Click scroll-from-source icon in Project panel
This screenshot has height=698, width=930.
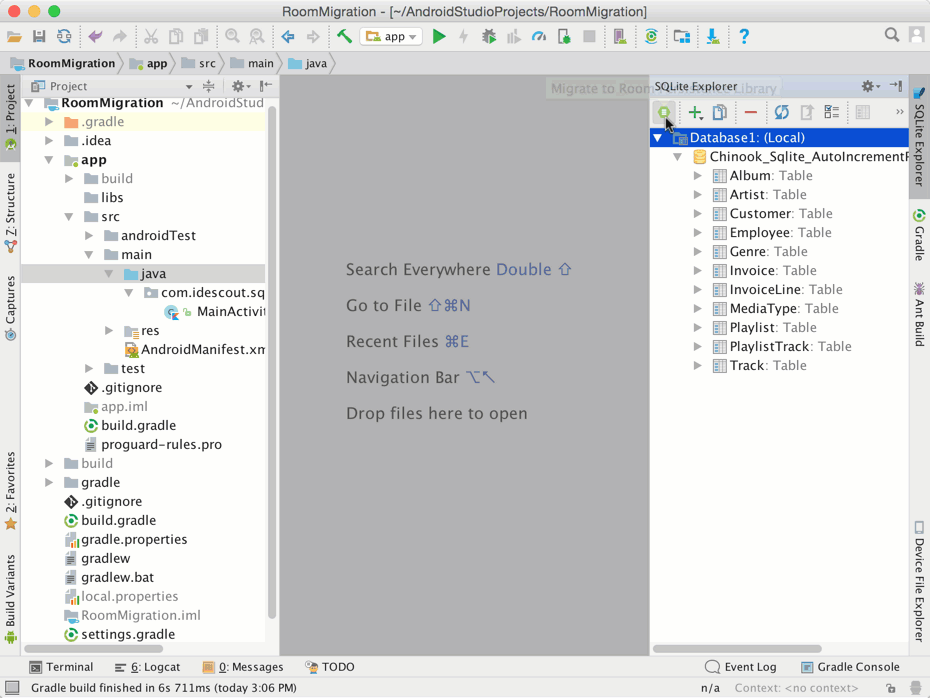pos(209,87)
